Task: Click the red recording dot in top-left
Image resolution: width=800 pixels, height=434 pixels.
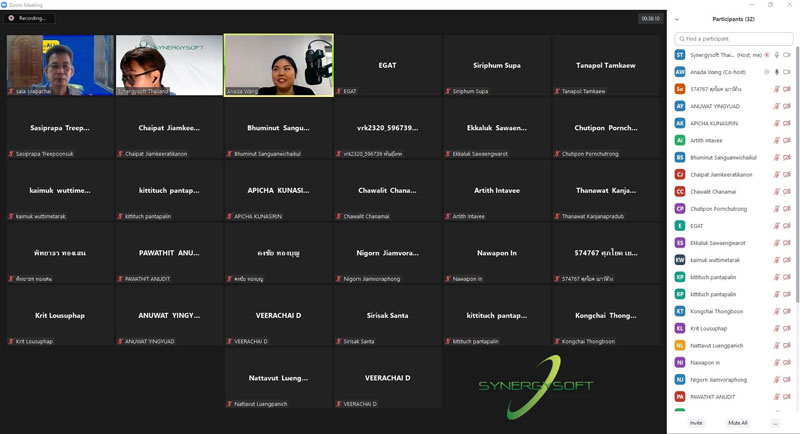Action: point(12,18)
